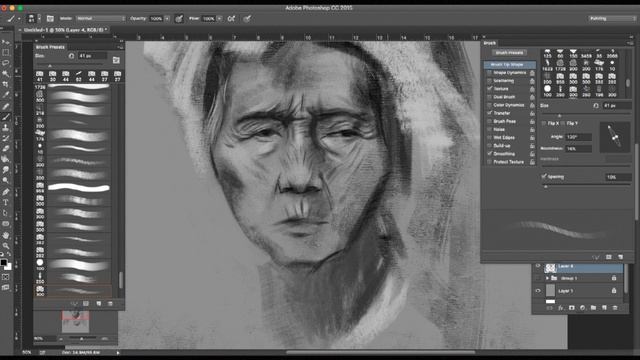Click the Navigator preview thumbnail
Screen dimensions: 640x360
[x=76, y=322]
